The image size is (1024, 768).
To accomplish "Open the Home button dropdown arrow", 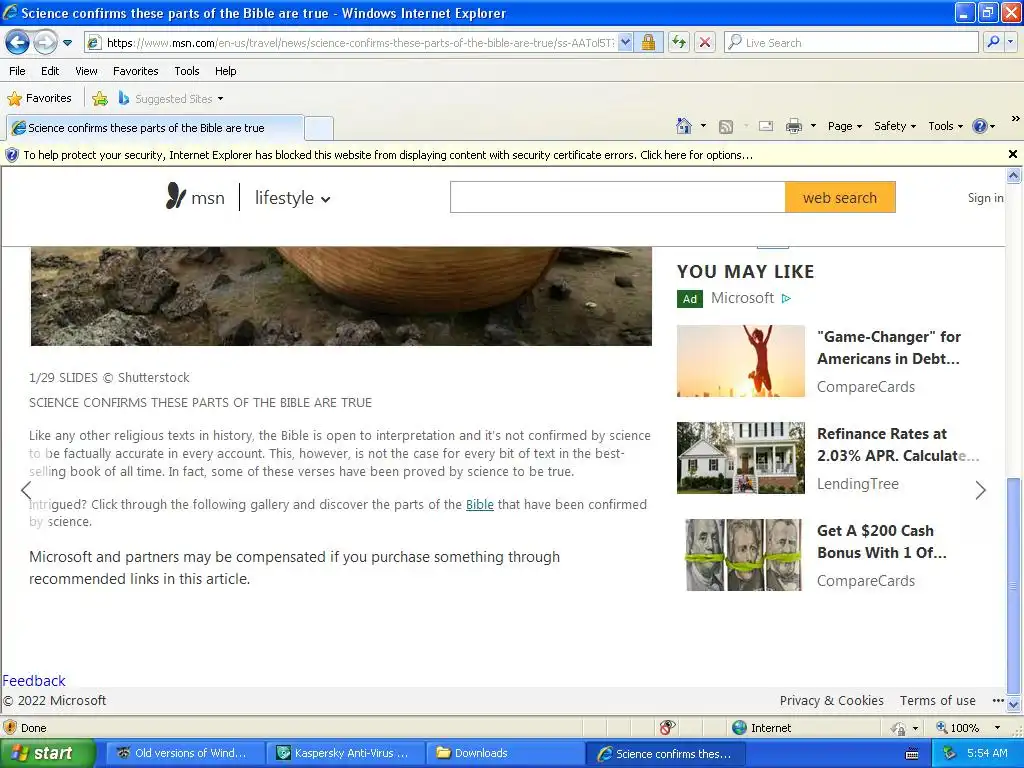I will coord(703,126).
